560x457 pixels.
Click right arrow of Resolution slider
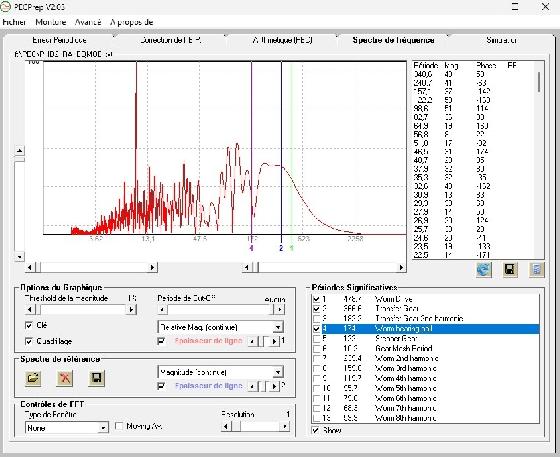point(285,426)
